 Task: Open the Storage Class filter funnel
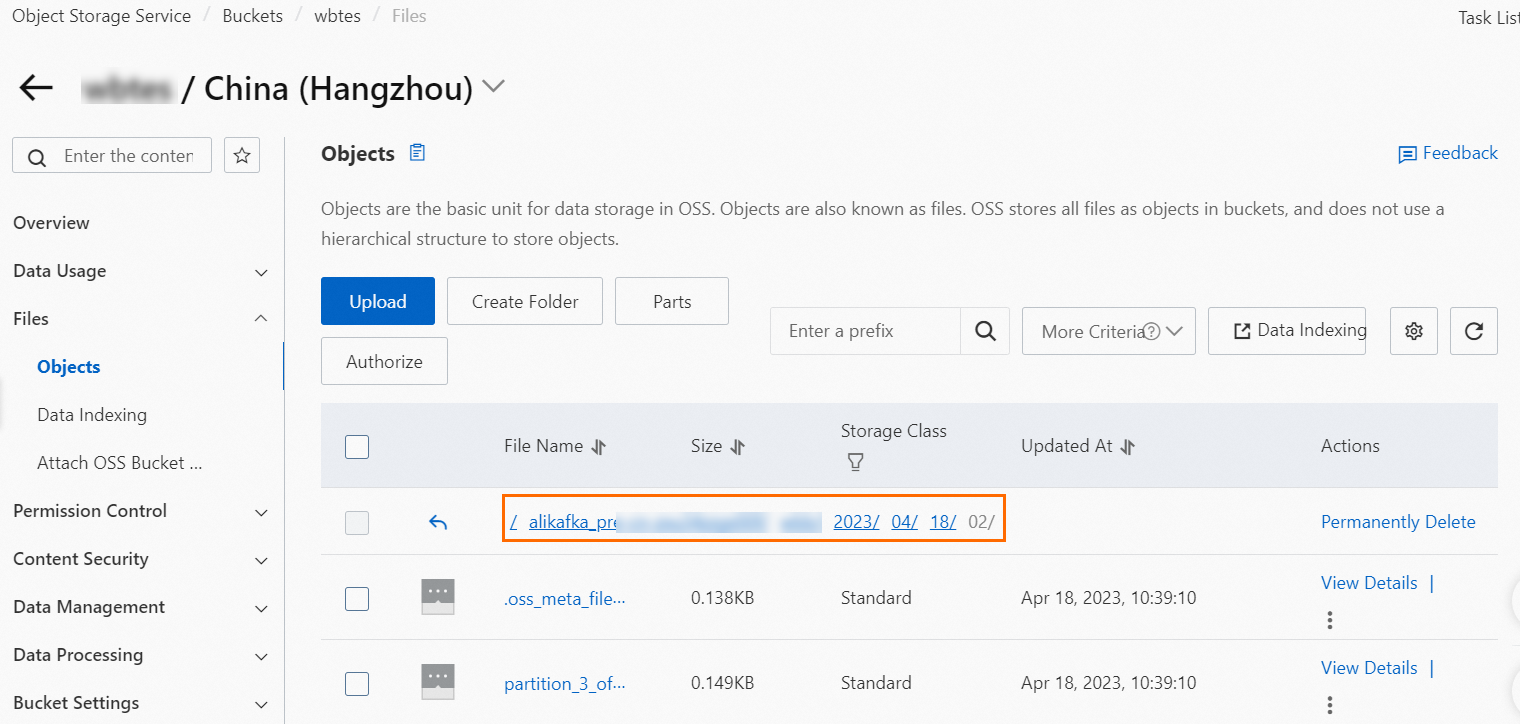pos(855,462)
